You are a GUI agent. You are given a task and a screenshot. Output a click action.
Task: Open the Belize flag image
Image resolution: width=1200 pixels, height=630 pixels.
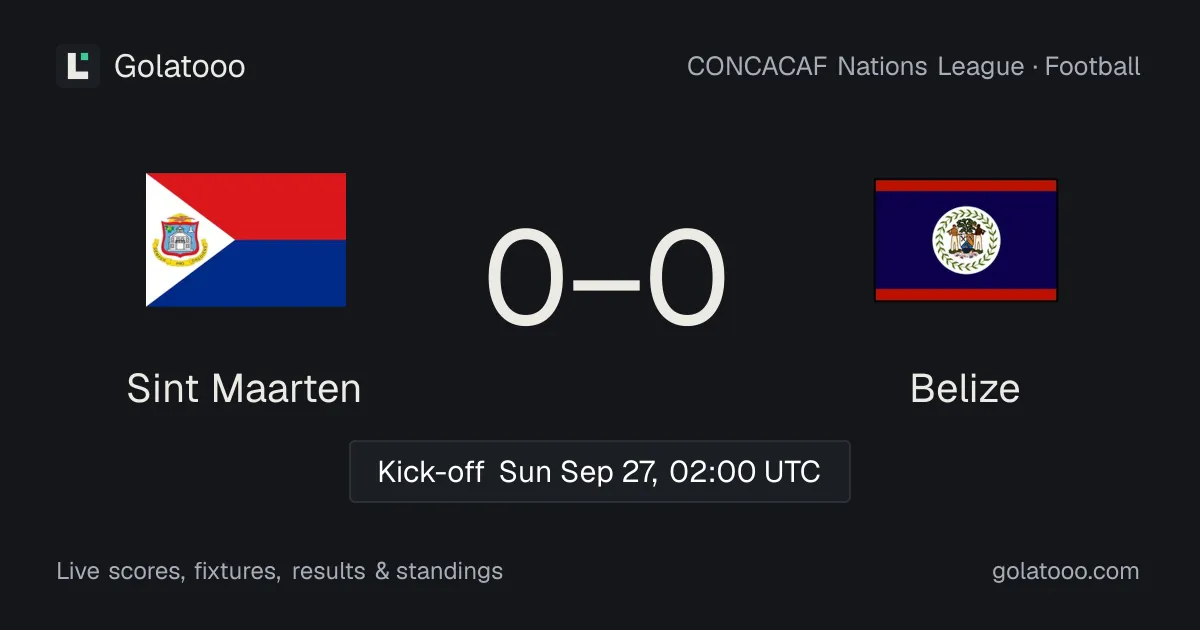[x=966, y=240]
